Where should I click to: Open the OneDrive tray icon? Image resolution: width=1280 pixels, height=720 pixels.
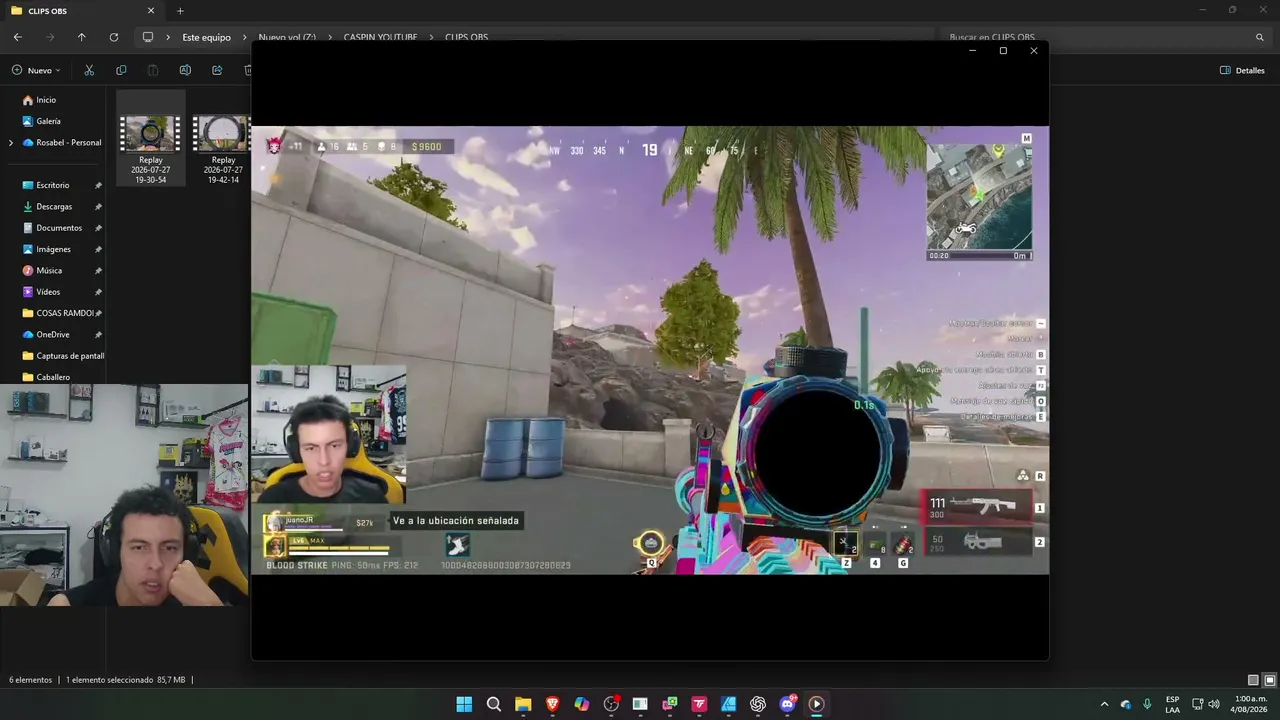(1126, 704)
